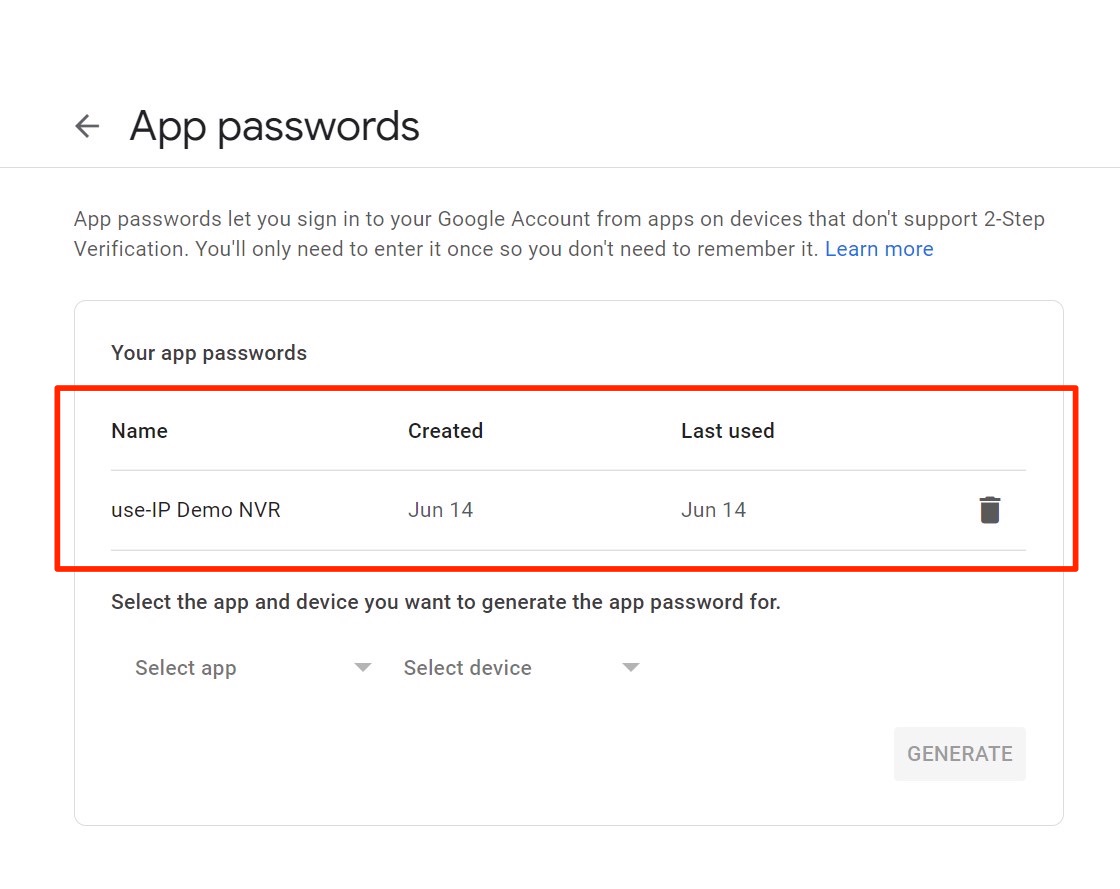This screenshot has height=889, width=1120.
Task: Open the Select device dropdown
Action: [468, 668]
